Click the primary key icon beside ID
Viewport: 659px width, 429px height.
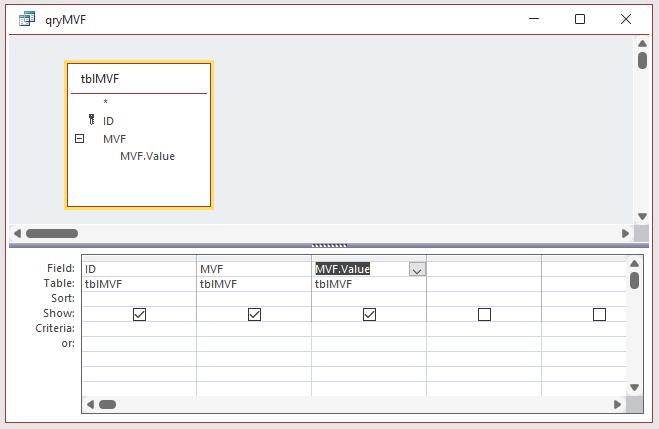click(x=91, y=120)
